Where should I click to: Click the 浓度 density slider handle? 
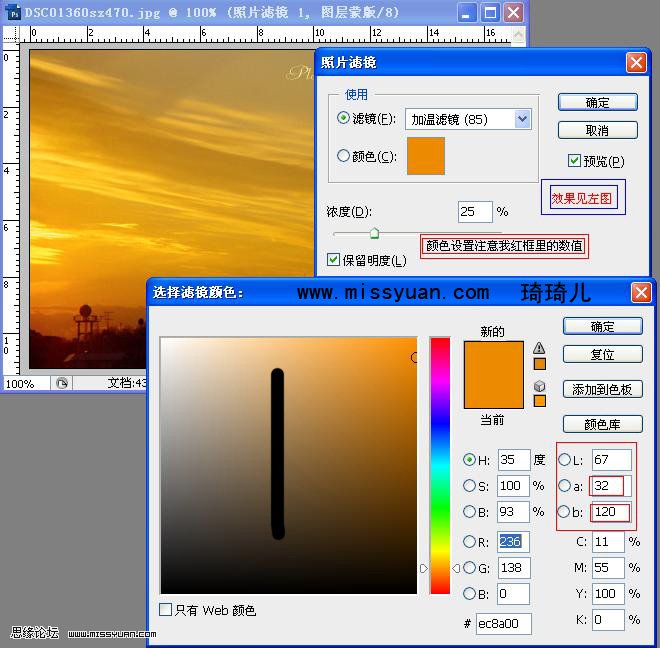pos(374,233)
